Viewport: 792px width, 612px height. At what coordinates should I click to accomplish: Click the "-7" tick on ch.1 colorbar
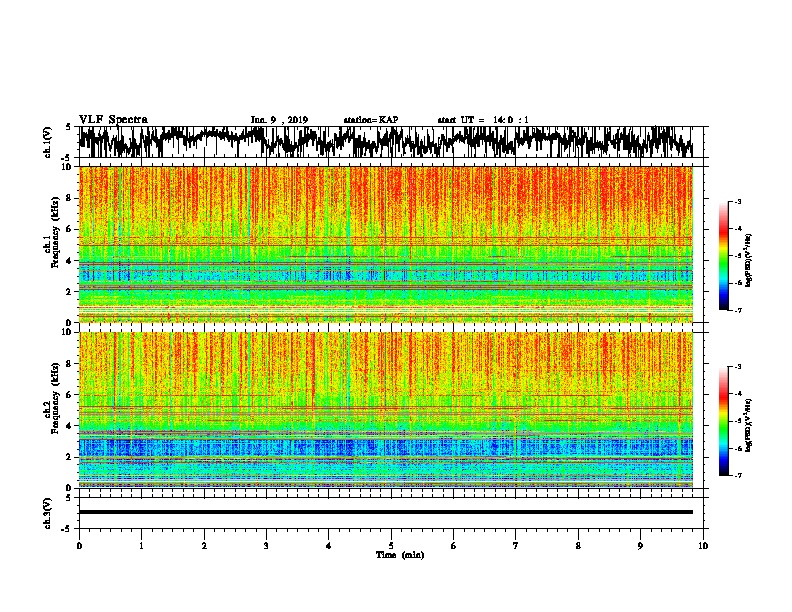pos(737,310)
